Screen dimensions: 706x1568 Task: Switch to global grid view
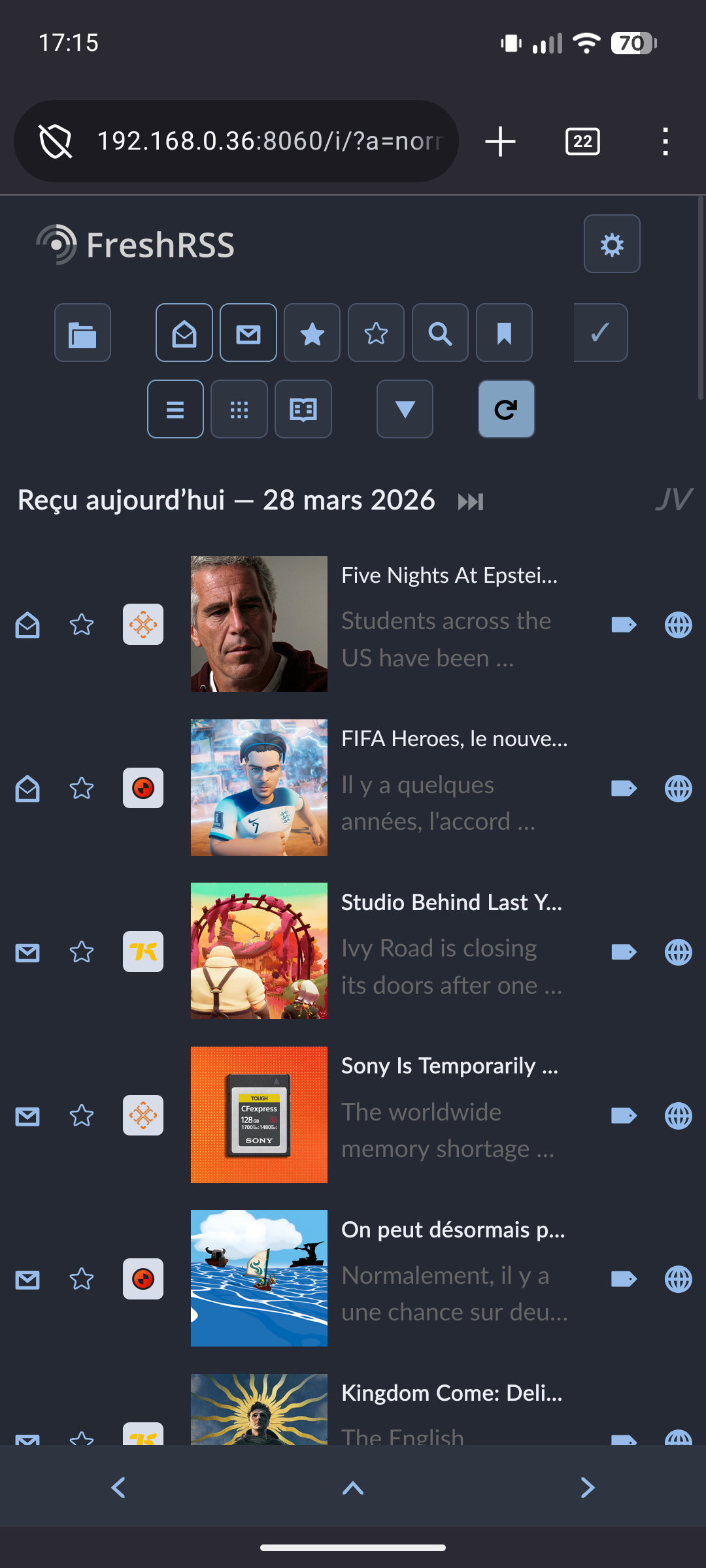click(239, 410)
